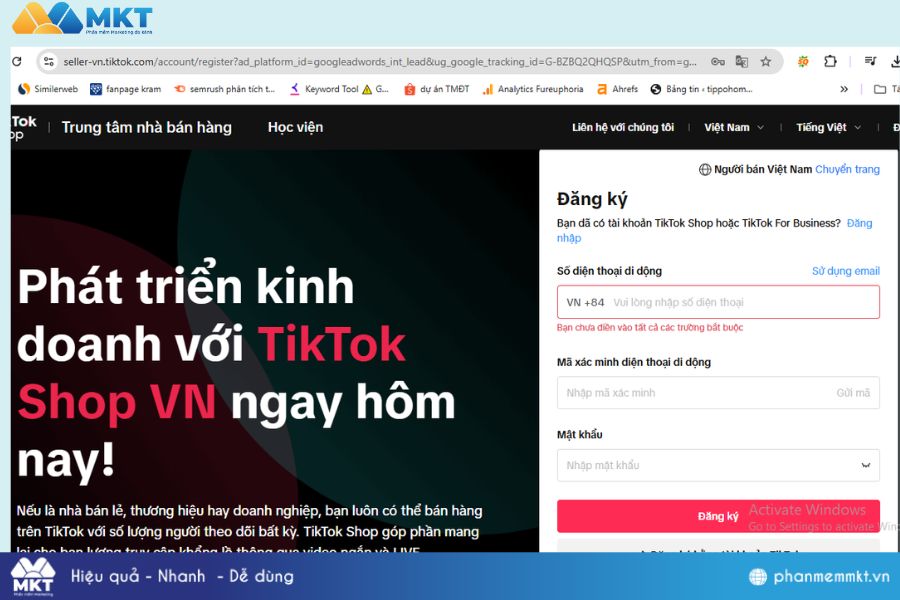Toggle password visibility eye icon
The height and width of the screenshot is (600, 900).
point(866,465)
